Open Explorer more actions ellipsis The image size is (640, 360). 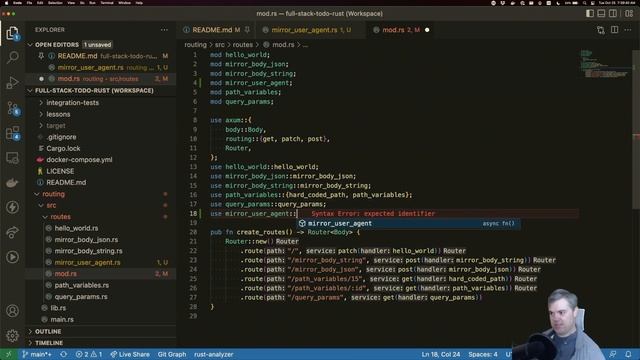point(164,30)
